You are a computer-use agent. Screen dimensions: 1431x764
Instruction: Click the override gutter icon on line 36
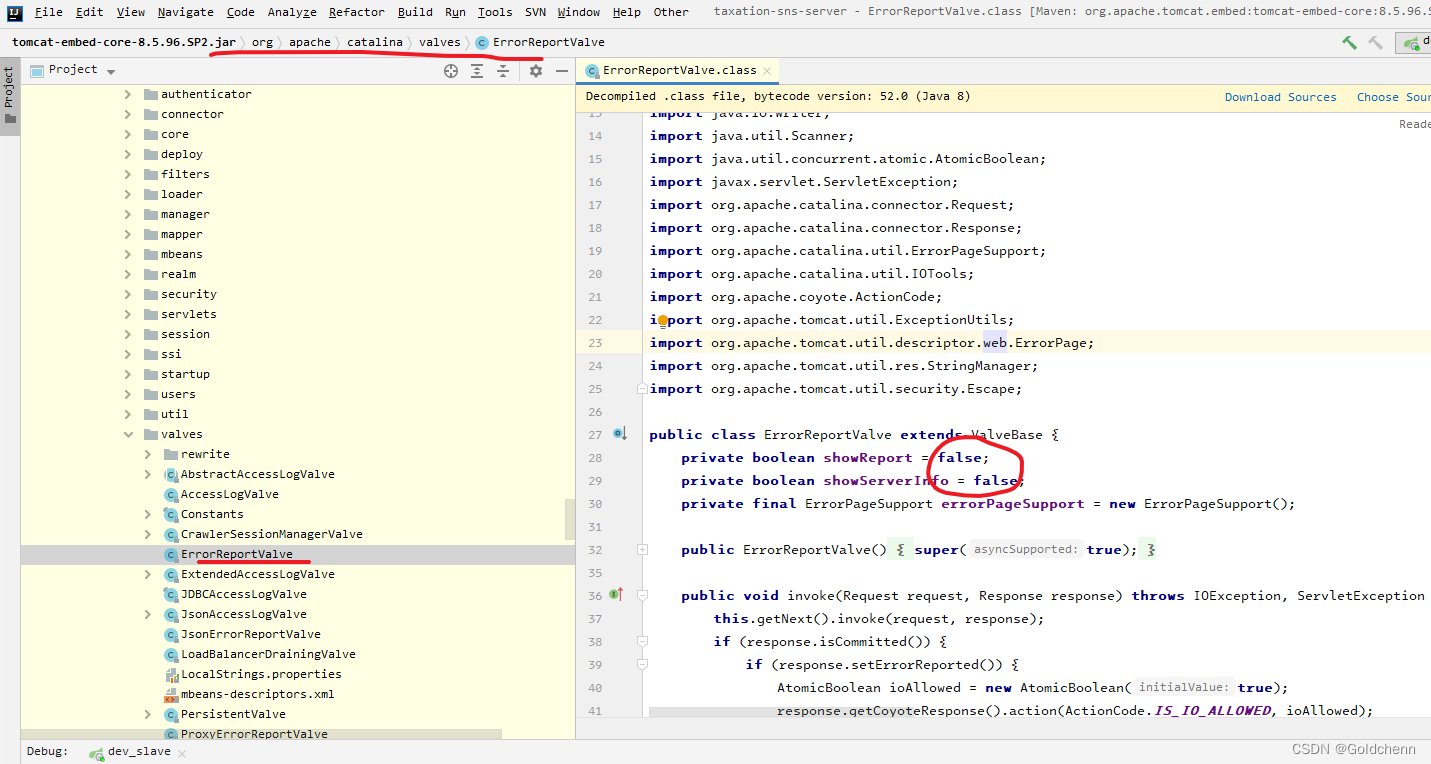click(617, 594)
